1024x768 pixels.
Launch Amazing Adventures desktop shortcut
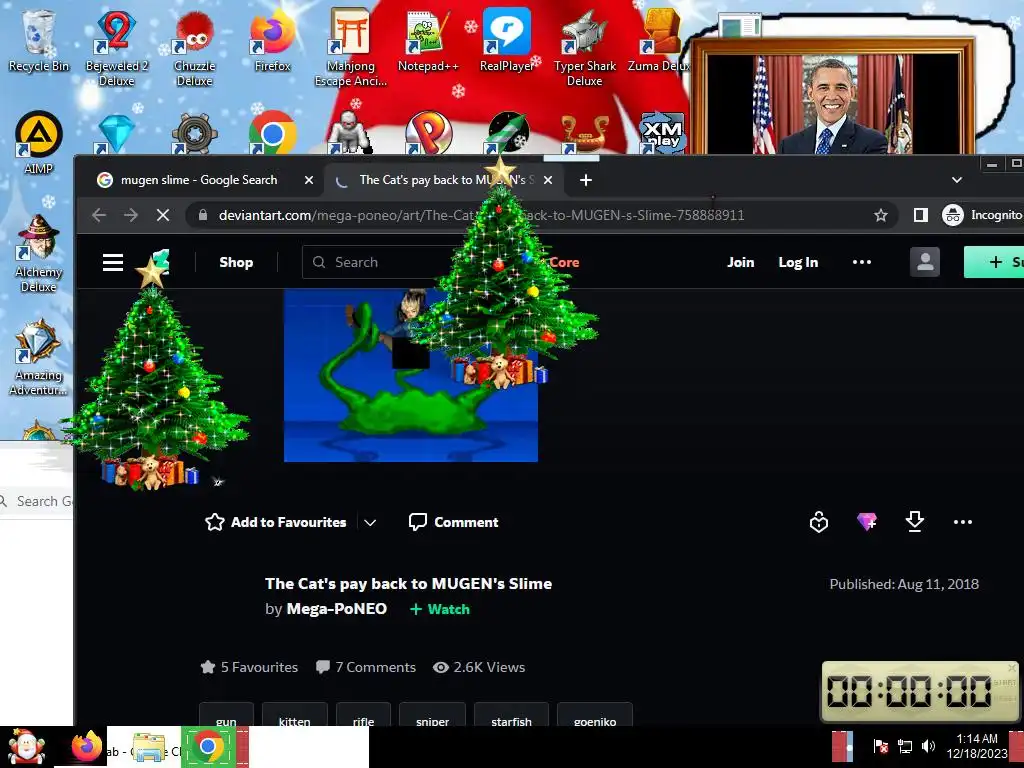[39, 357]
